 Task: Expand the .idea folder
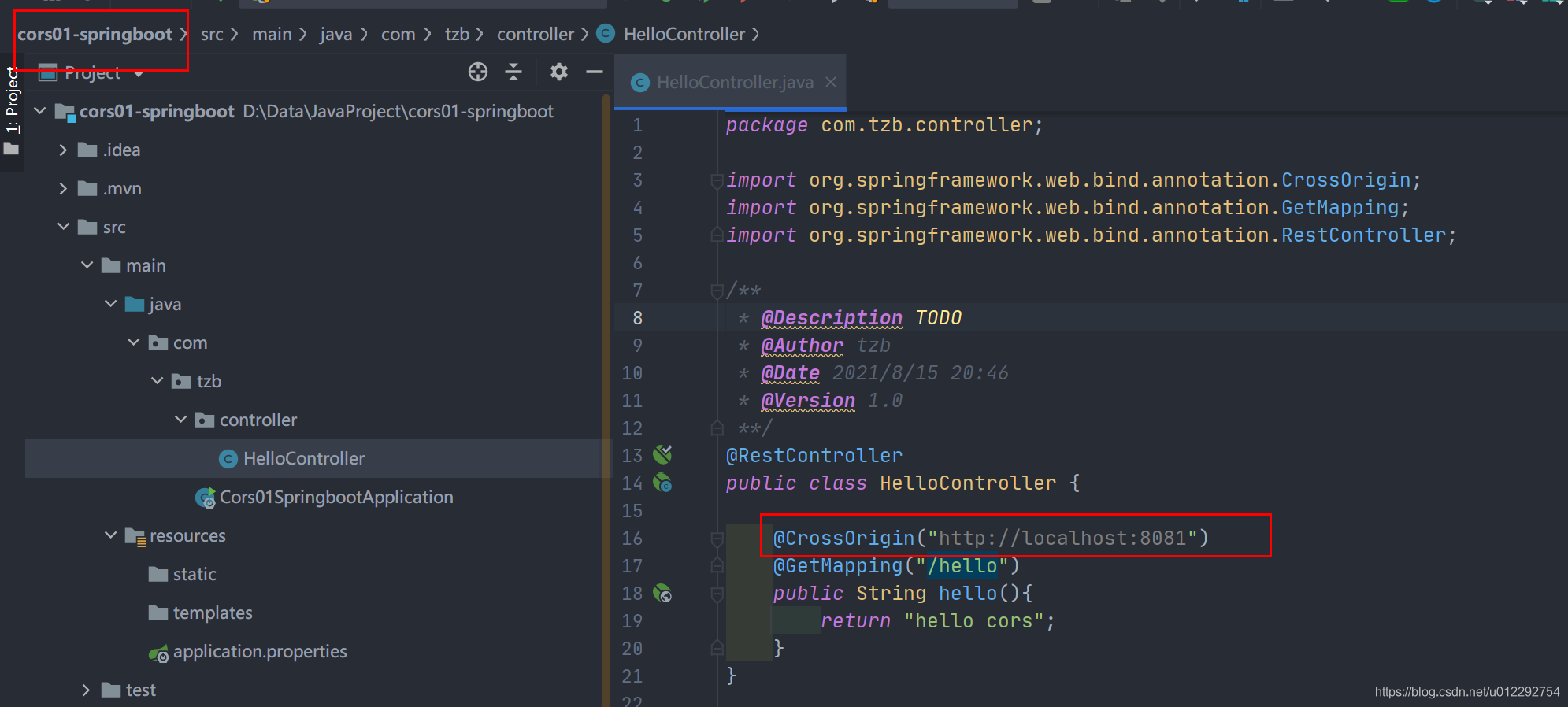[x=63, y=150]
